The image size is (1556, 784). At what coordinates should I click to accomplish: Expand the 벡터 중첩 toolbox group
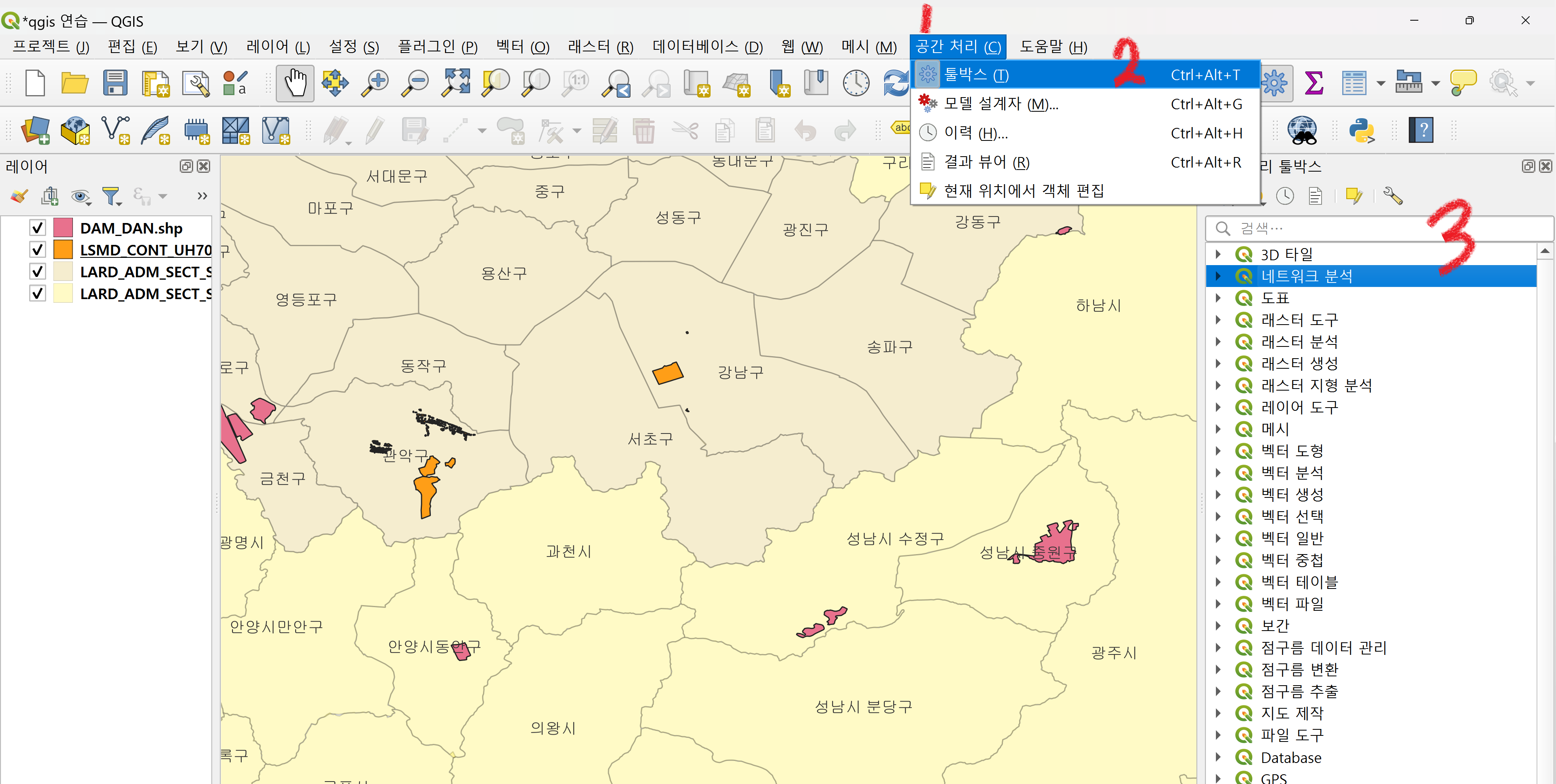1218,560
